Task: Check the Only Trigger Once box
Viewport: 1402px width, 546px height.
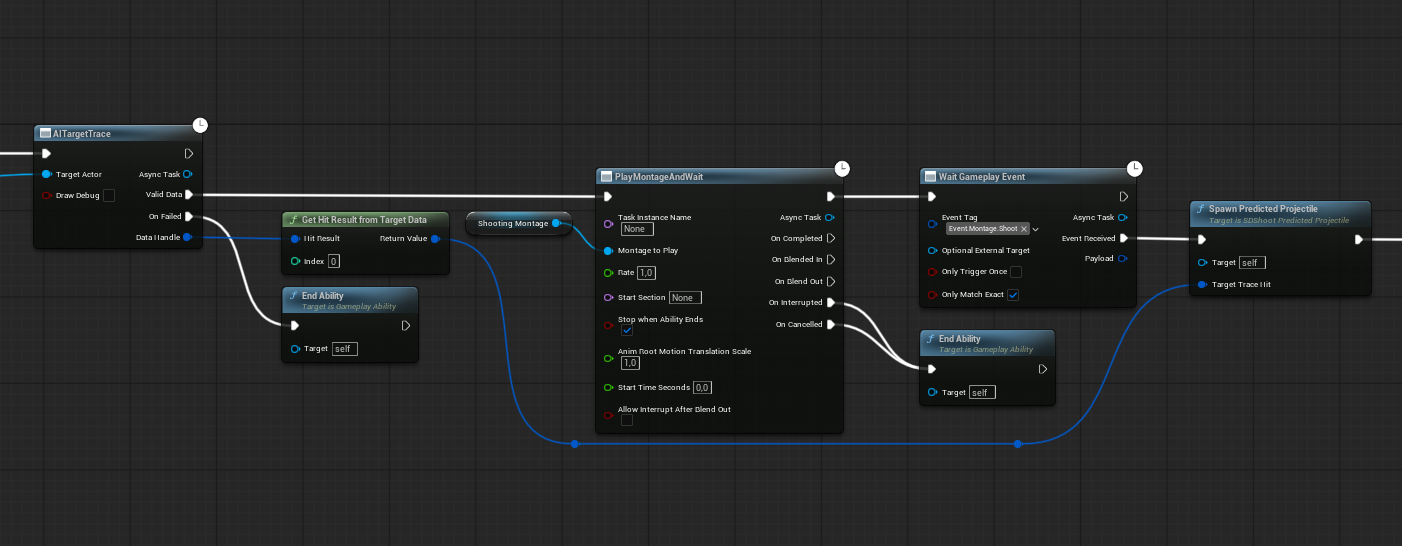Action: 1016,272
